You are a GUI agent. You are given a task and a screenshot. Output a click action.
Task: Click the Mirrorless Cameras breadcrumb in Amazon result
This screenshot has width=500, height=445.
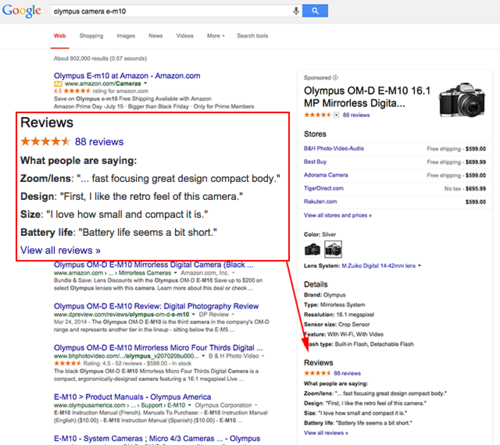[145, 273]
